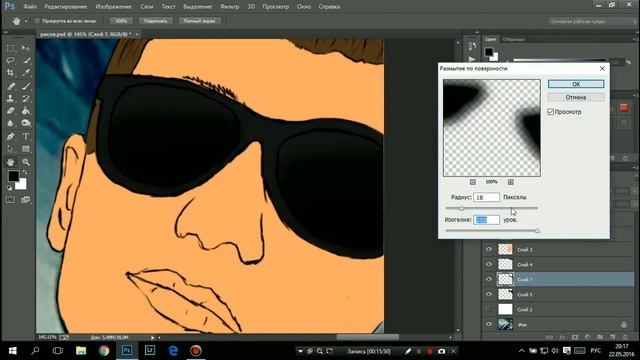The image size is (640, 360).
Task: Select the Path Selection tool
Action: tap(11, 149)
